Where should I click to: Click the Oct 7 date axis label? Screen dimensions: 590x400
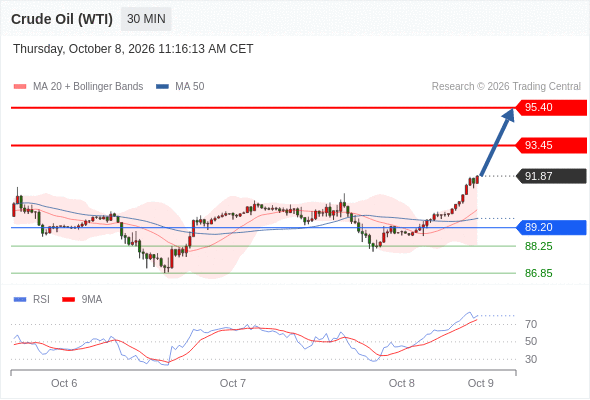[x=233, y=383]
